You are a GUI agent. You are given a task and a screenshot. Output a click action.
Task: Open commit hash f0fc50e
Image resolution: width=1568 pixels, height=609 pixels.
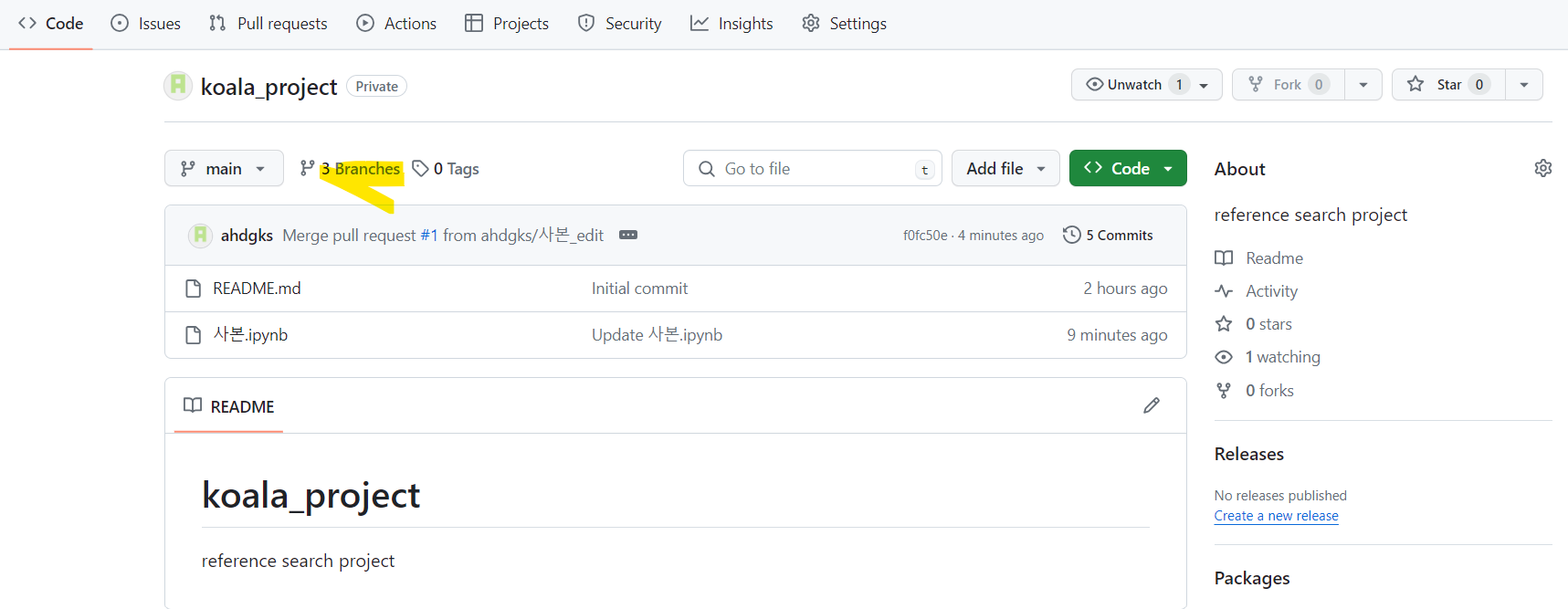pos(925,236)
